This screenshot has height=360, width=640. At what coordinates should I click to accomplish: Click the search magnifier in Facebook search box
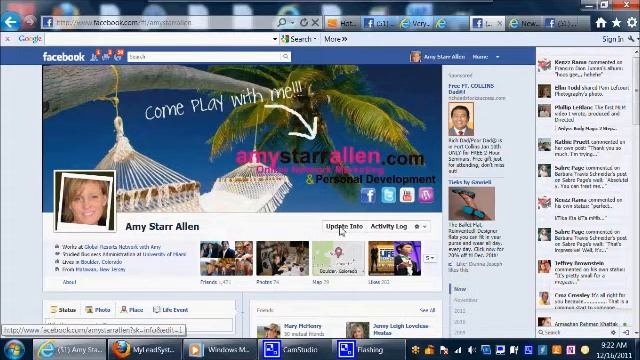[286, 57]
